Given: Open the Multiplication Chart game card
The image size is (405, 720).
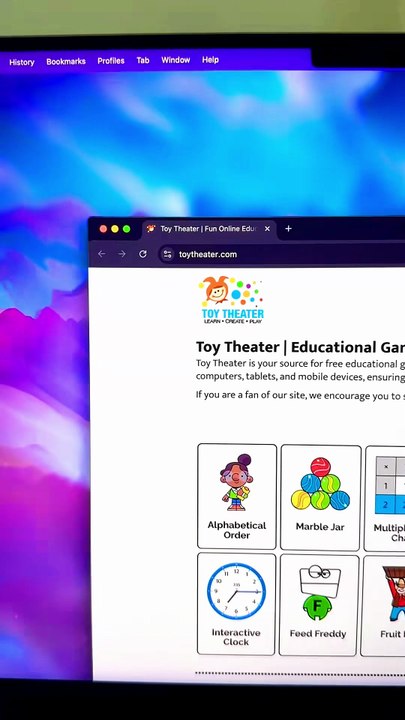Looking at the screenshot, I should point(385,498).
